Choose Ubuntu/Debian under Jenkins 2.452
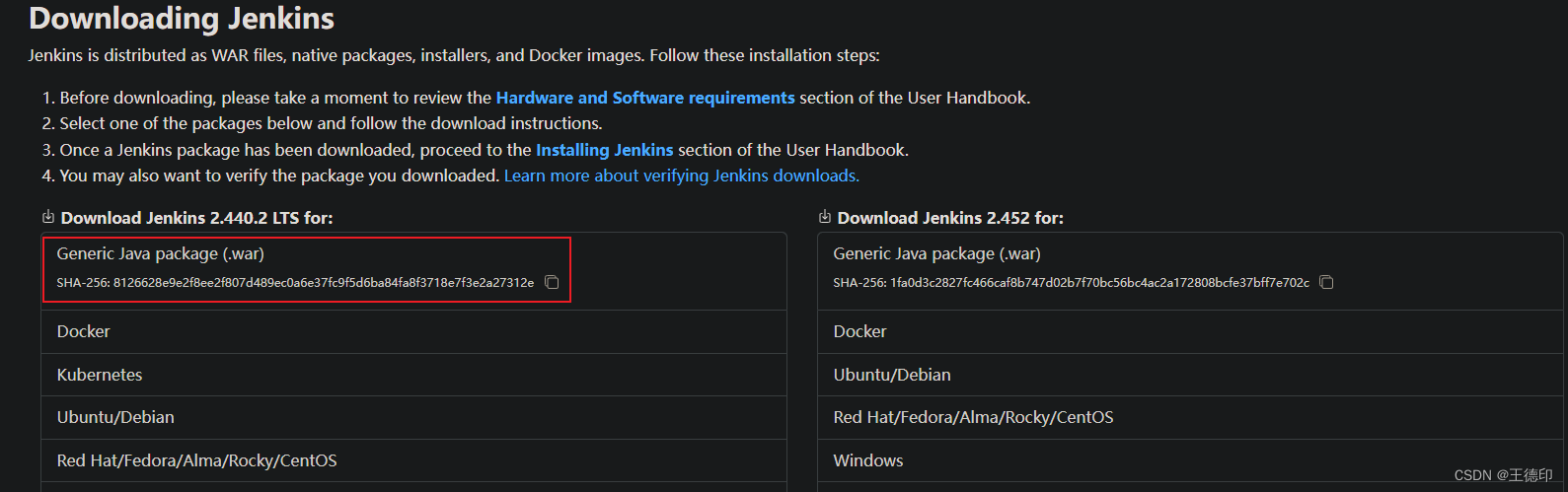 [1190, 375]
